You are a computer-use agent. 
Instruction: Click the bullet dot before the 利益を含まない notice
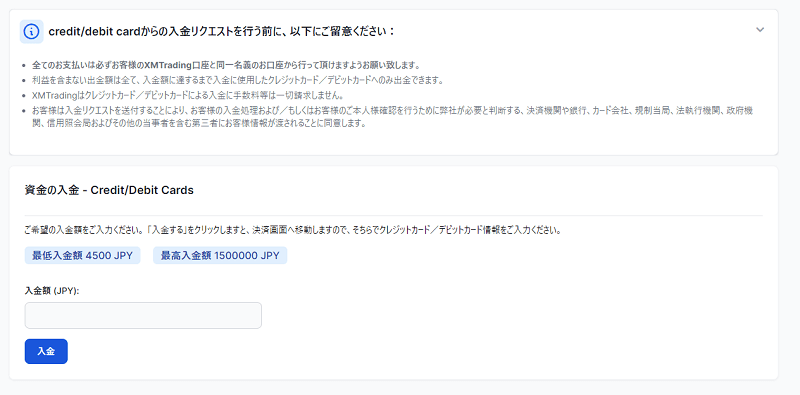coord(24,81)
